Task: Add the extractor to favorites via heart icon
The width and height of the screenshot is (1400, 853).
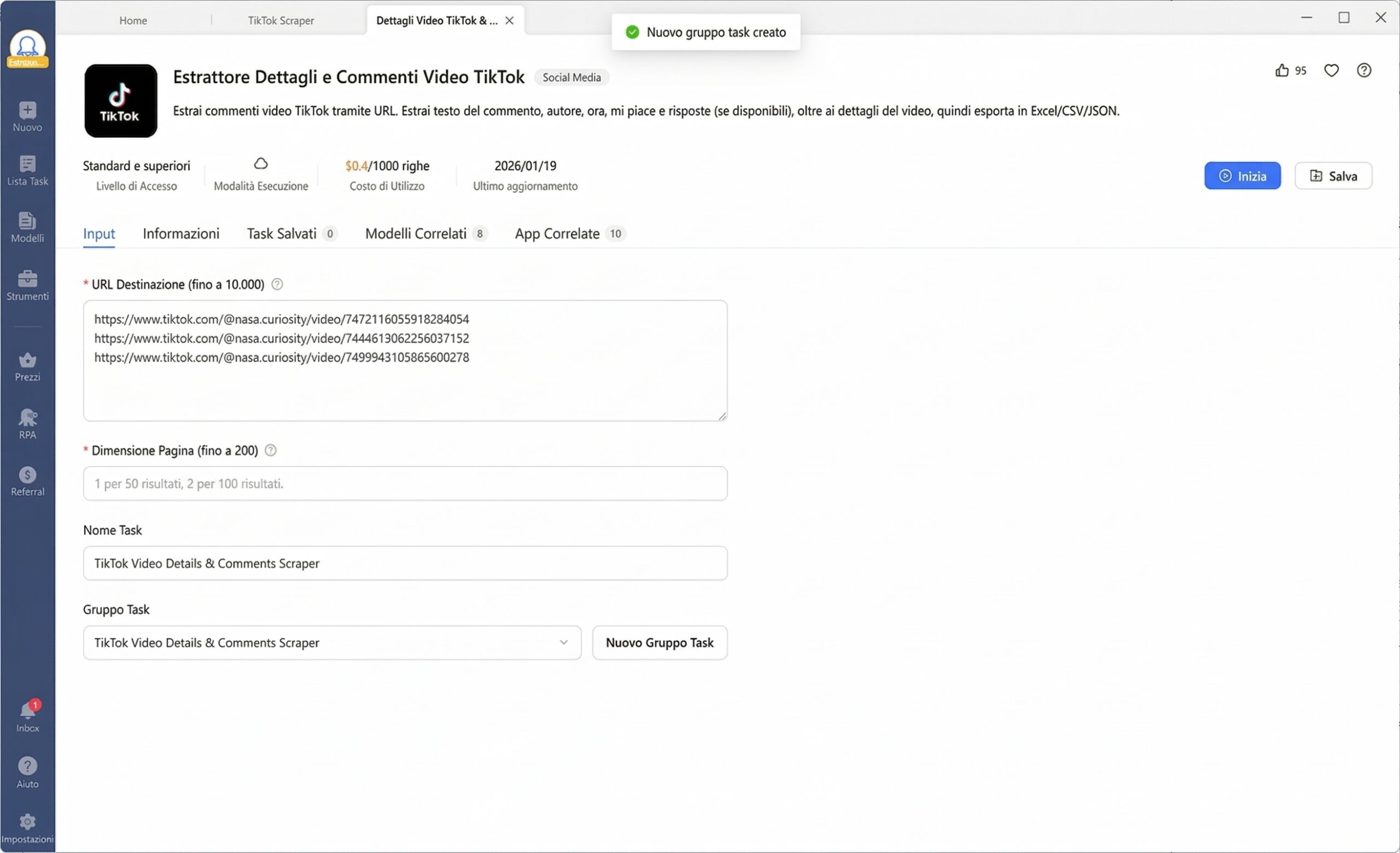Action: (x=1332, y=70)
